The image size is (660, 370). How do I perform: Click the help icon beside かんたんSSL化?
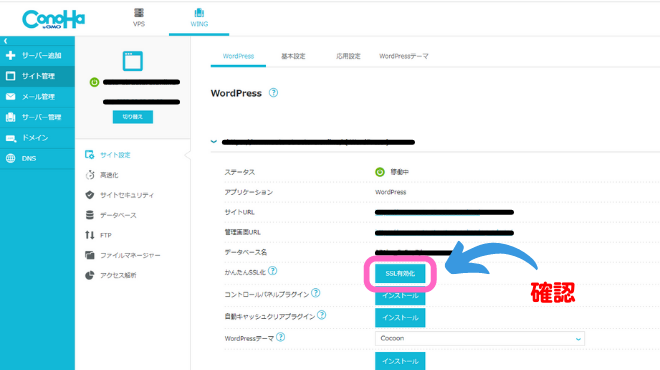(273, 271)
